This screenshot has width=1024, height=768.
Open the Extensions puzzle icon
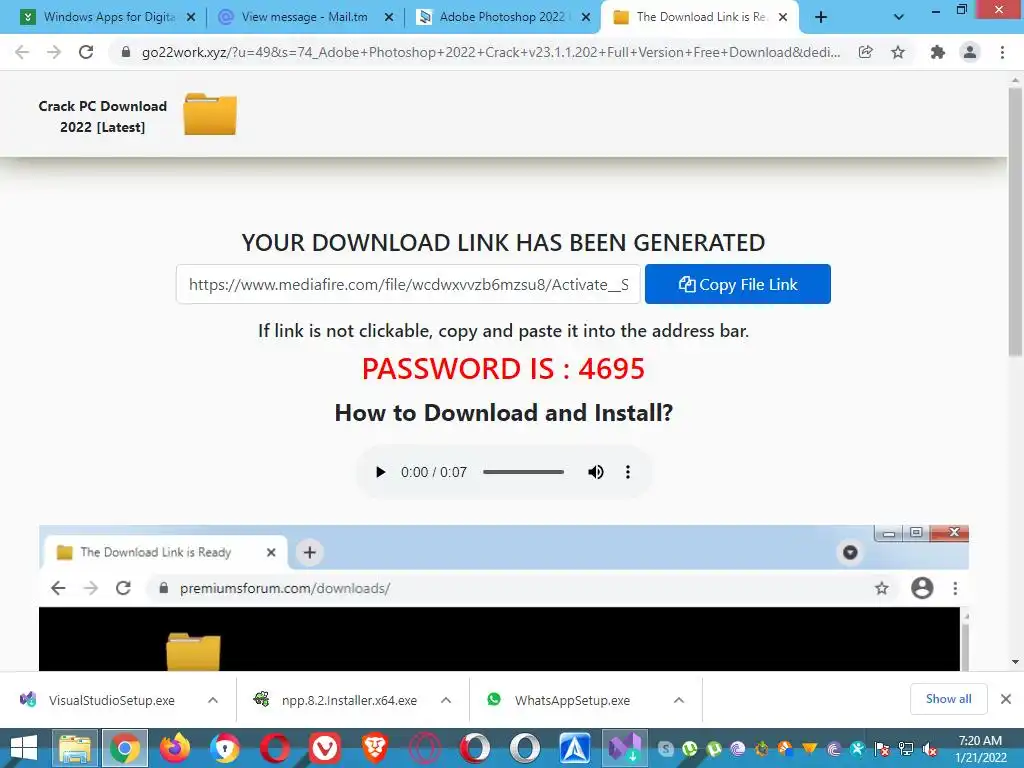tap(938, 52)
